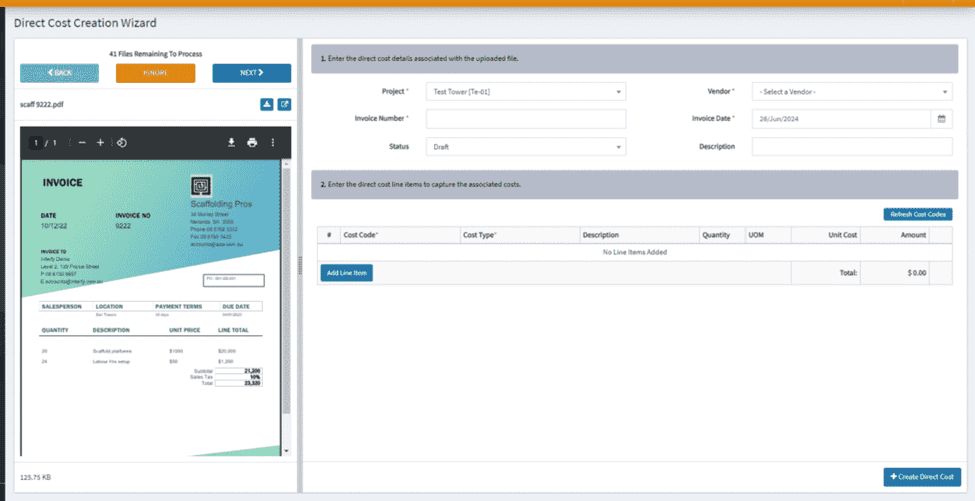Open scaff 9222.pdf in a new window
The height and width of the screenshot is (501, 975).
[x=284, y=104]
